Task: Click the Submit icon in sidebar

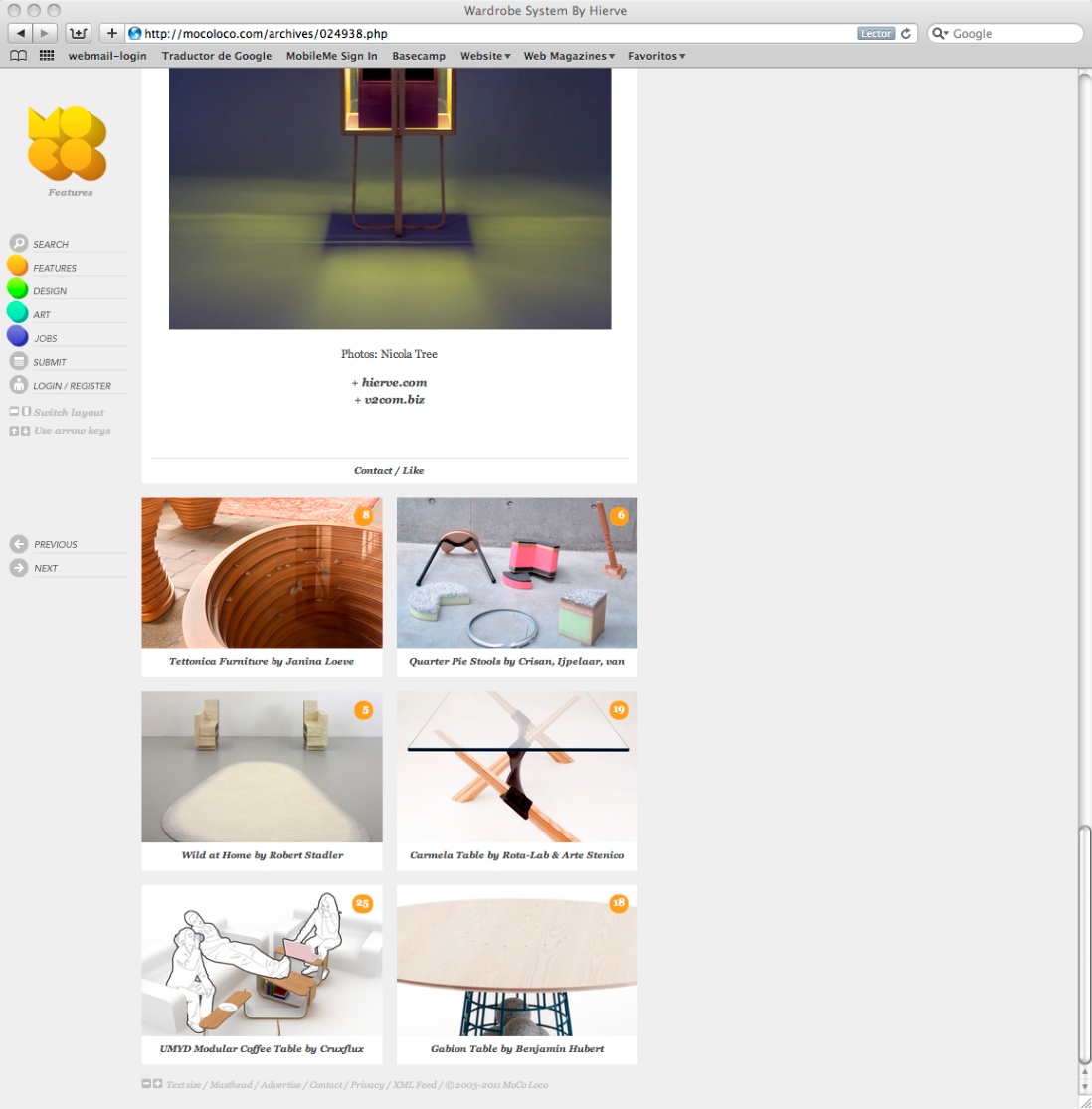Action: point(18,361)
